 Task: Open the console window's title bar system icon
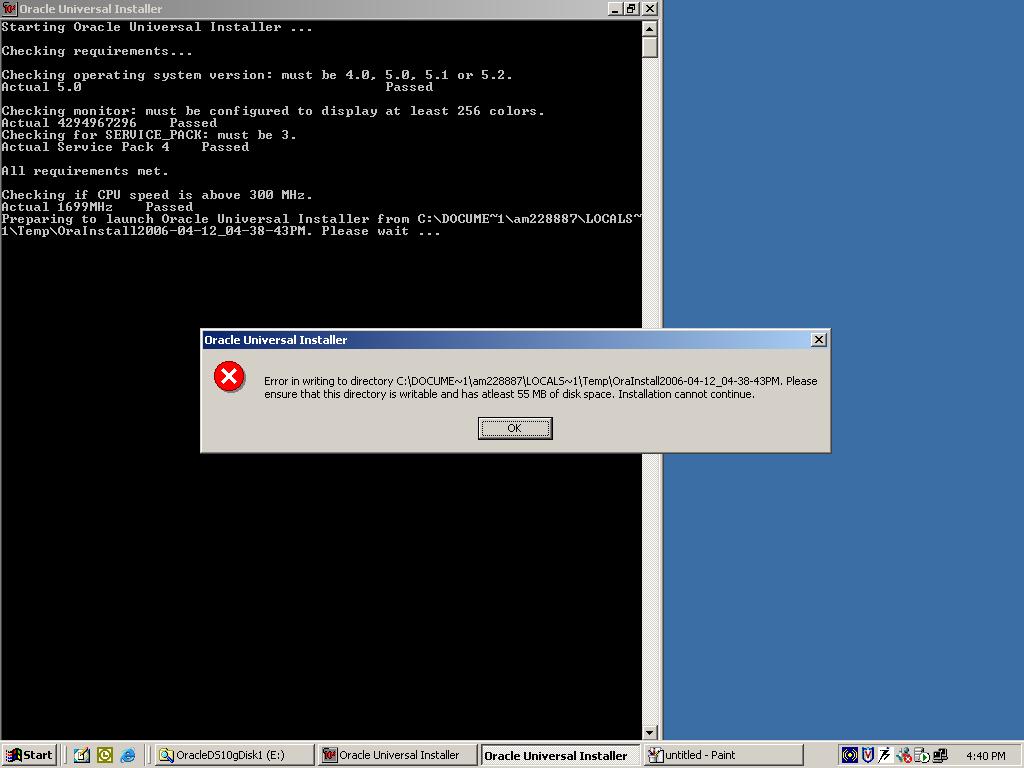click(x=9, y=8)
